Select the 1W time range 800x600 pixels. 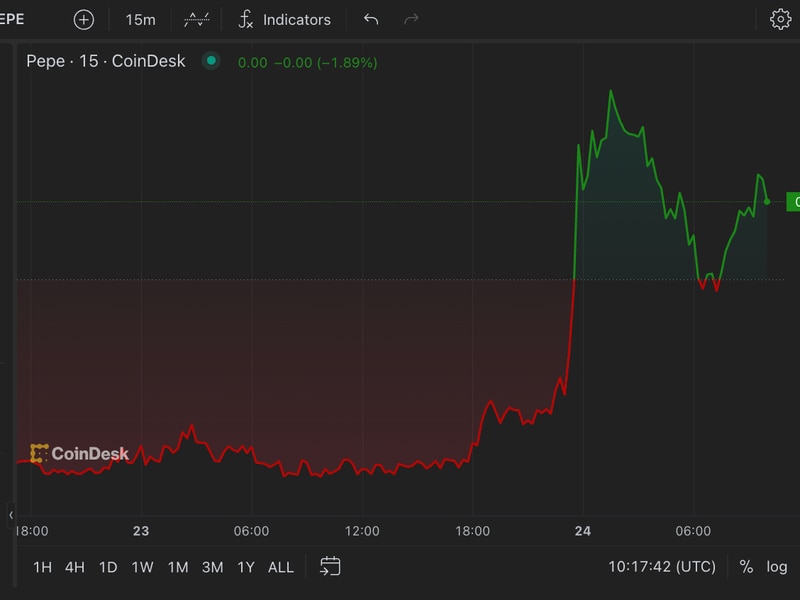click(142, 567)
